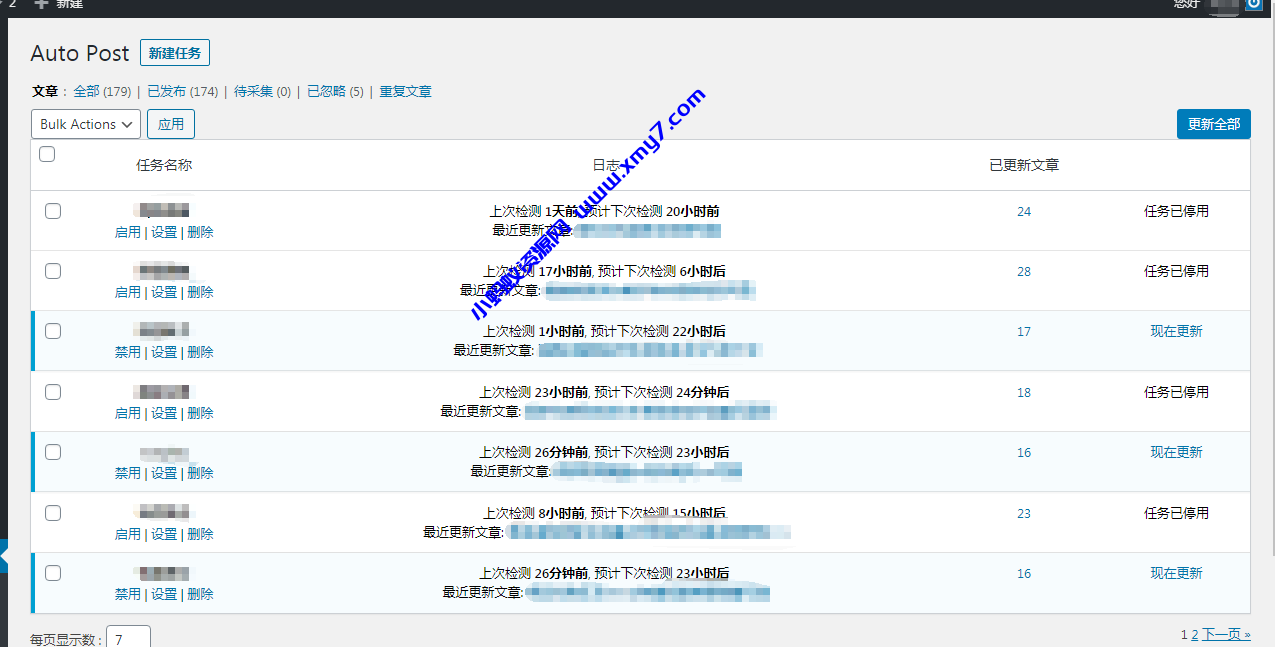Click 删除 on the first task

(x=200, y=231)
